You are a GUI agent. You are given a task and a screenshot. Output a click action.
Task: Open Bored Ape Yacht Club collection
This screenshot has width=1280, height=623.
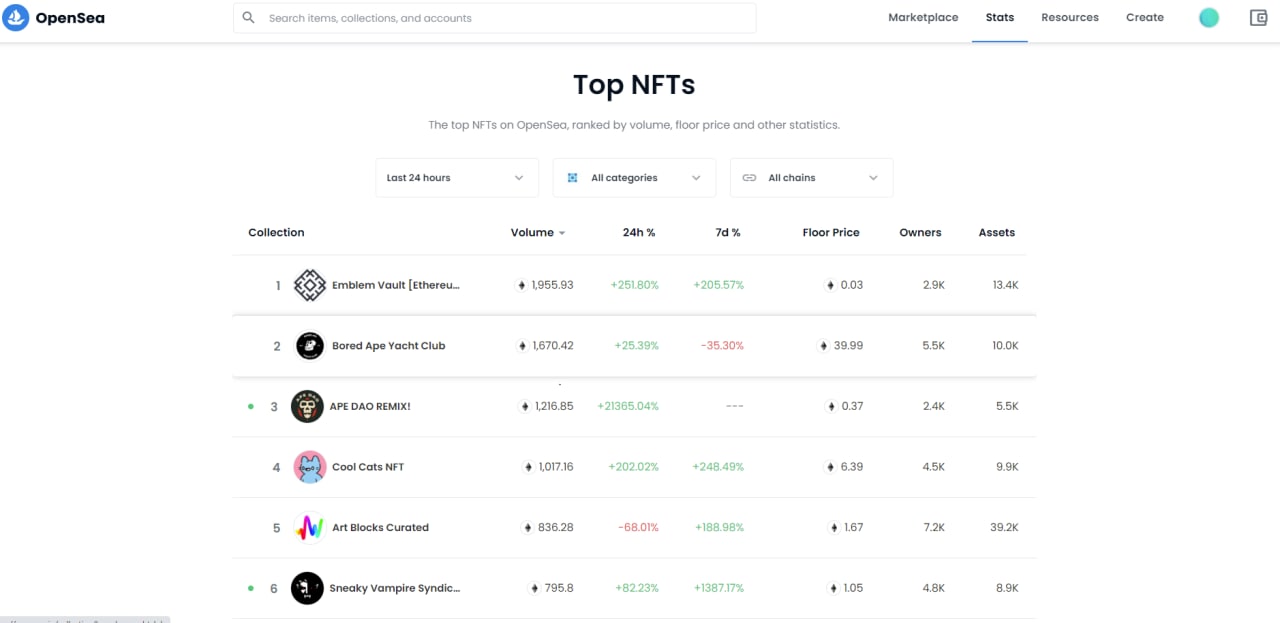pos(389,346)
